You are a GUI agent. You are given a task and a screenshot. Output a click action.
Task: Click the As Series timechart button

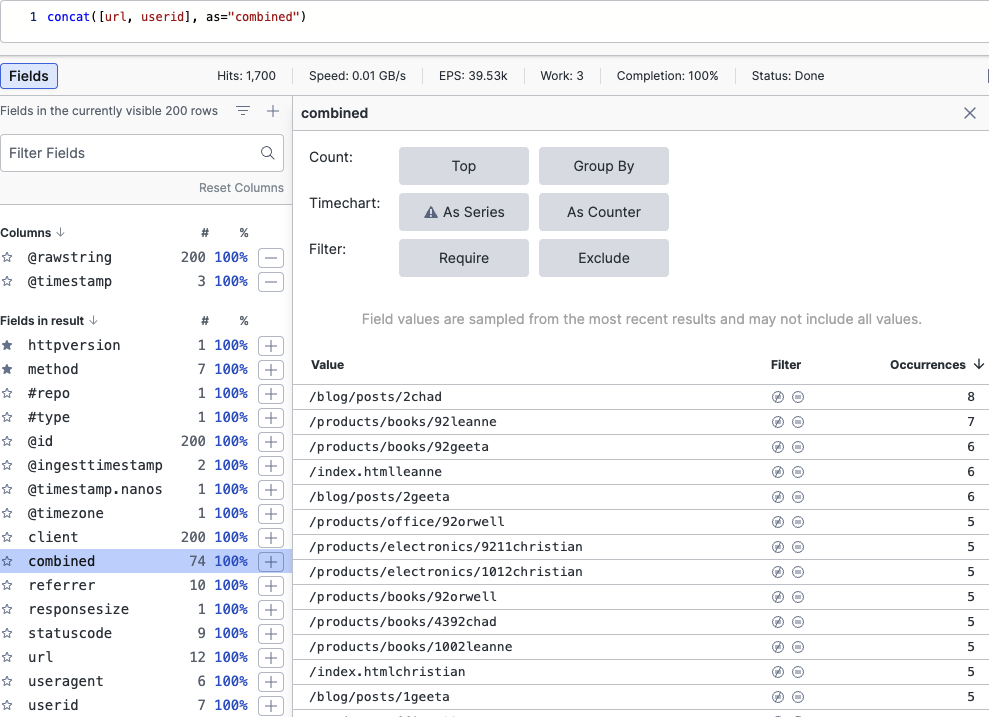[x=463, y=212]
